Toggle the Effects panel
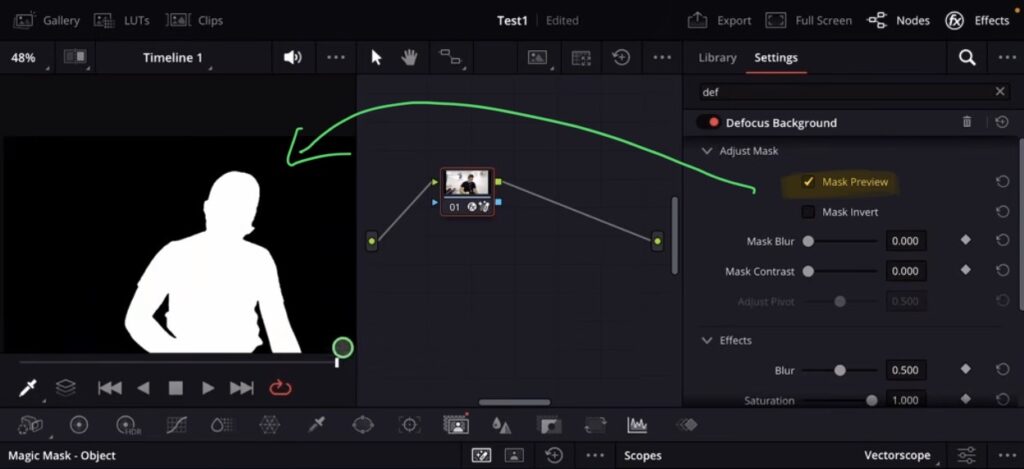Screen dimensions: 1024x469 click(x=977, y=20)
